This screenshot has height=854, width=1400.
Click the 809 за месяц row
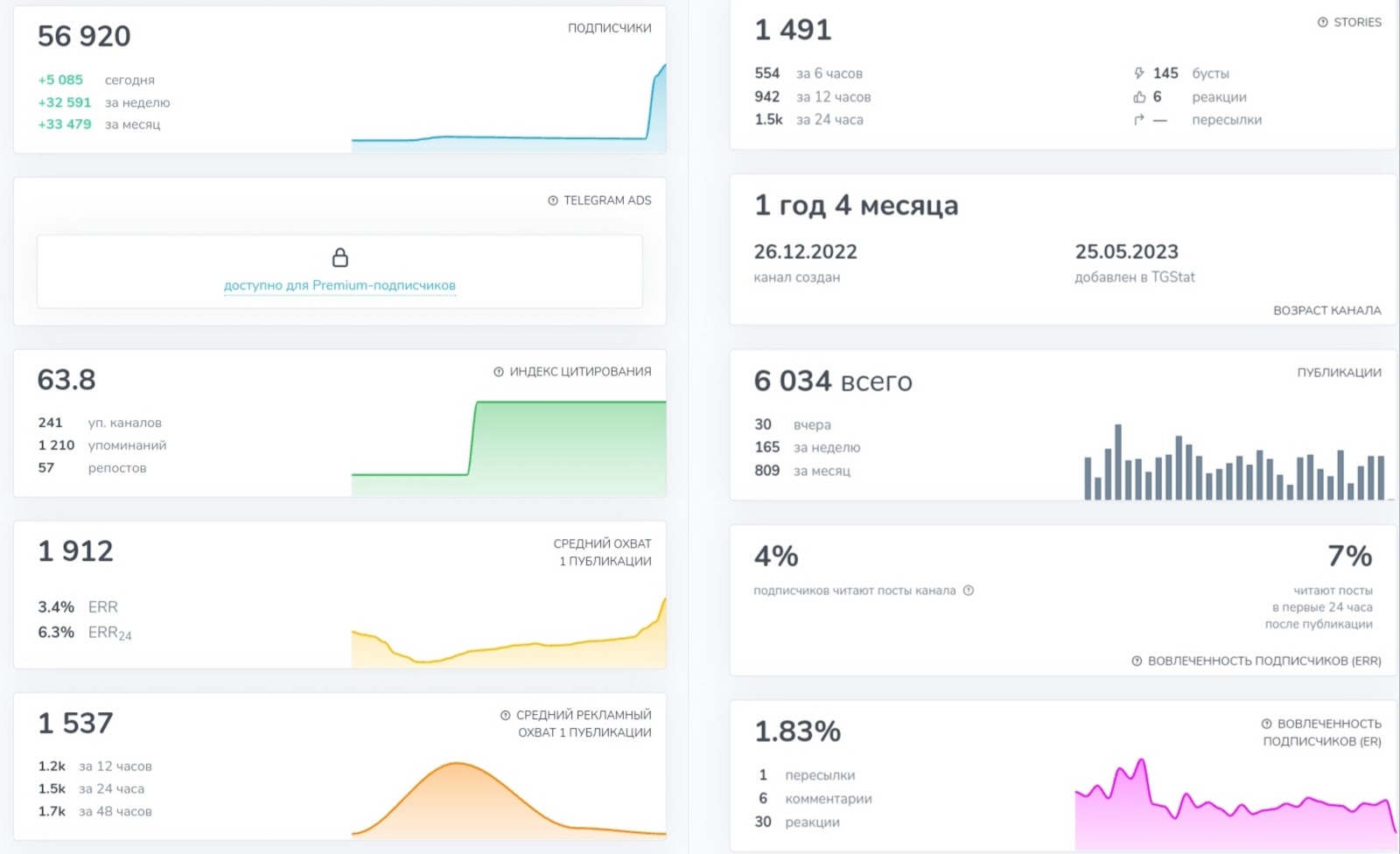[x=802, y=471]
